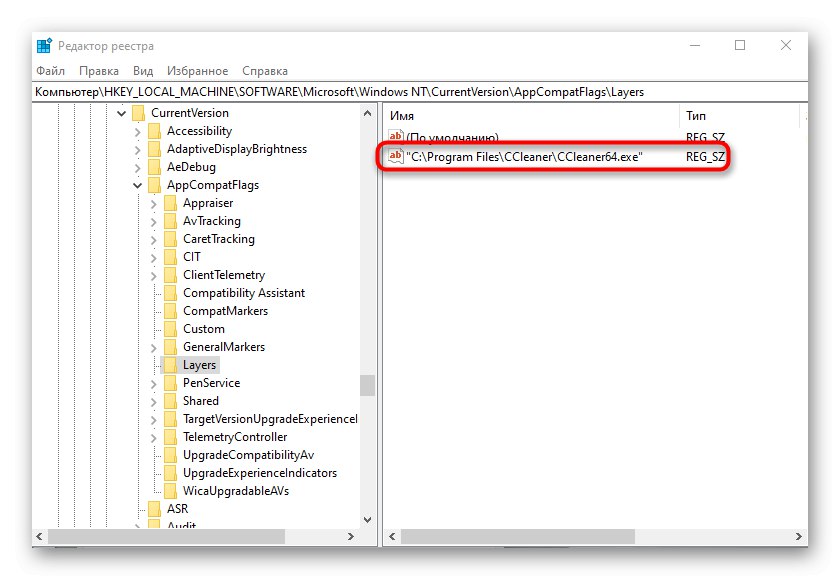Image resolution: width=840 pixels, height=580 pixels.
Task: Expand the AdaptiveDisplayBrightness key
Action: tap(138, 150)
